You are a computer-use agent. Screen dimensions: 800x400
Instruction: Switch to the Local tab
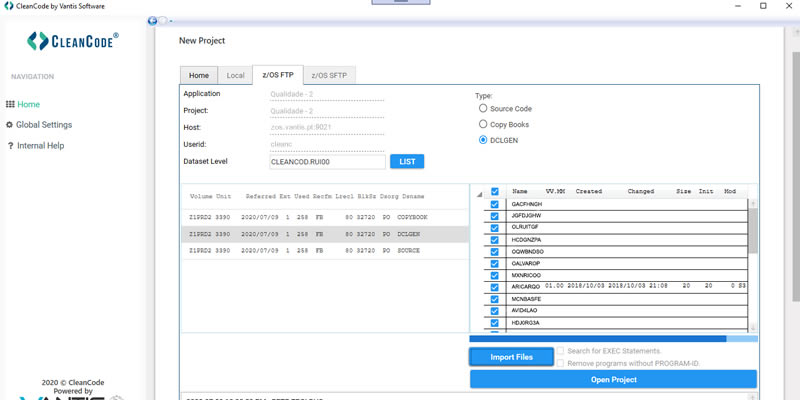click(x=235, y=75)
